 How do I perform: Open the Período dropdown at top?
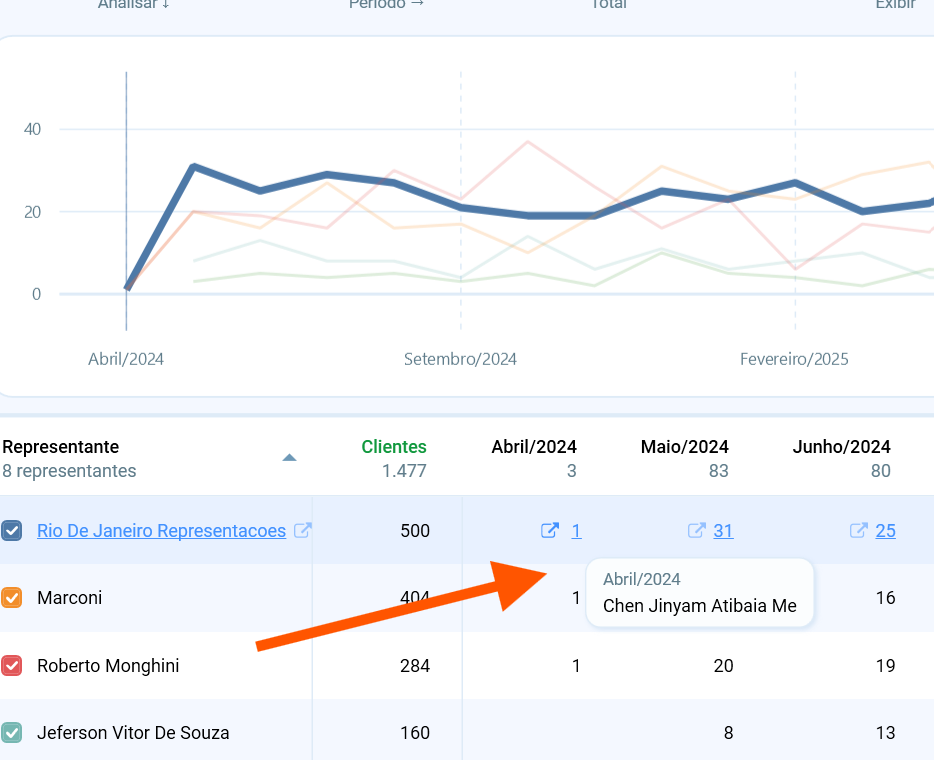click(386, 4)
